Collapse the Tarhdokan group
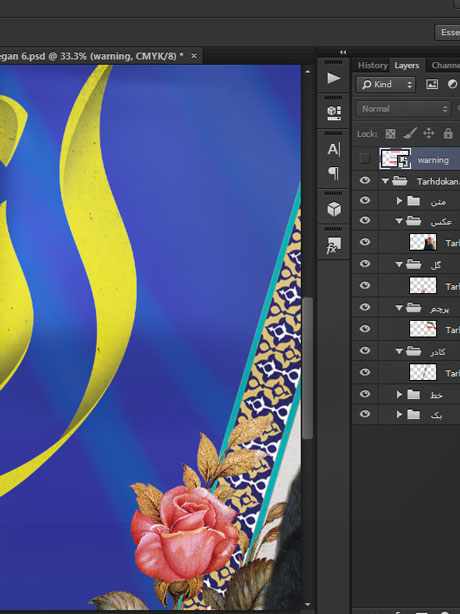The image size is (460, 614). pyautogui.click(x=385, y=181)
